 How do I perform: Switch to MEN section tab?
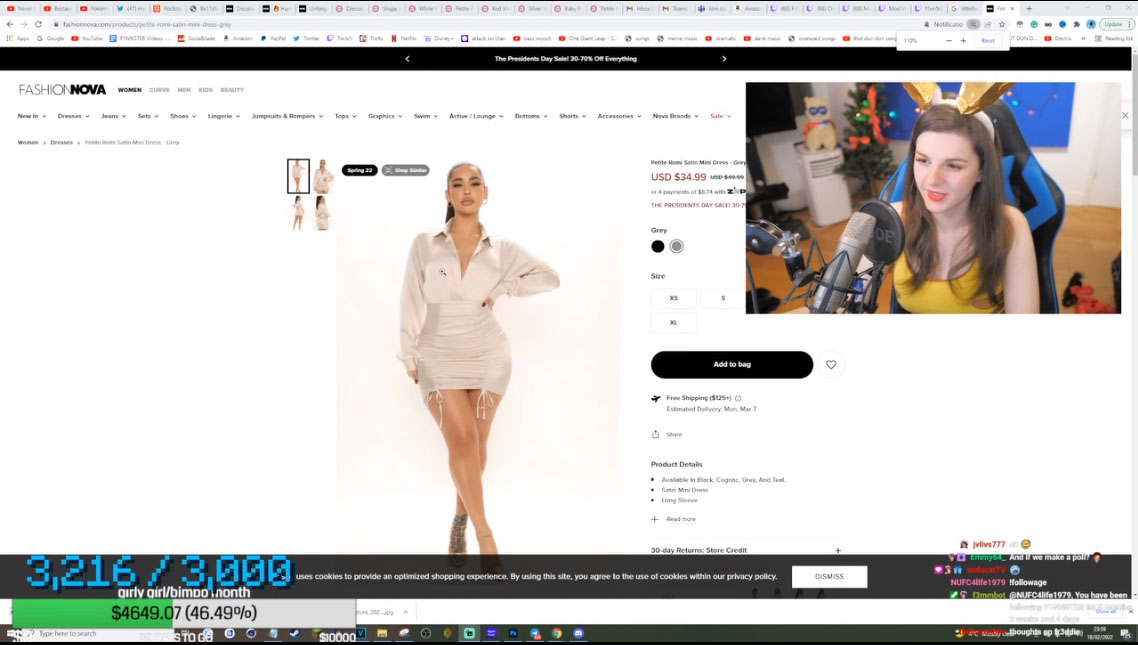point(184,90)
